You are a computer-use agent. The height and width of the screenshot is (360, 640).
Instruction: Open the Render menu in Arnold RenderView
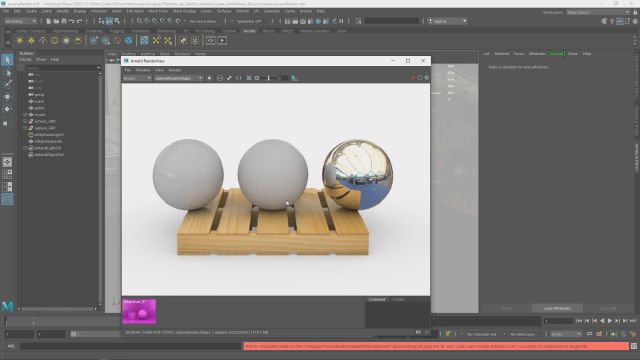point(175,70)
